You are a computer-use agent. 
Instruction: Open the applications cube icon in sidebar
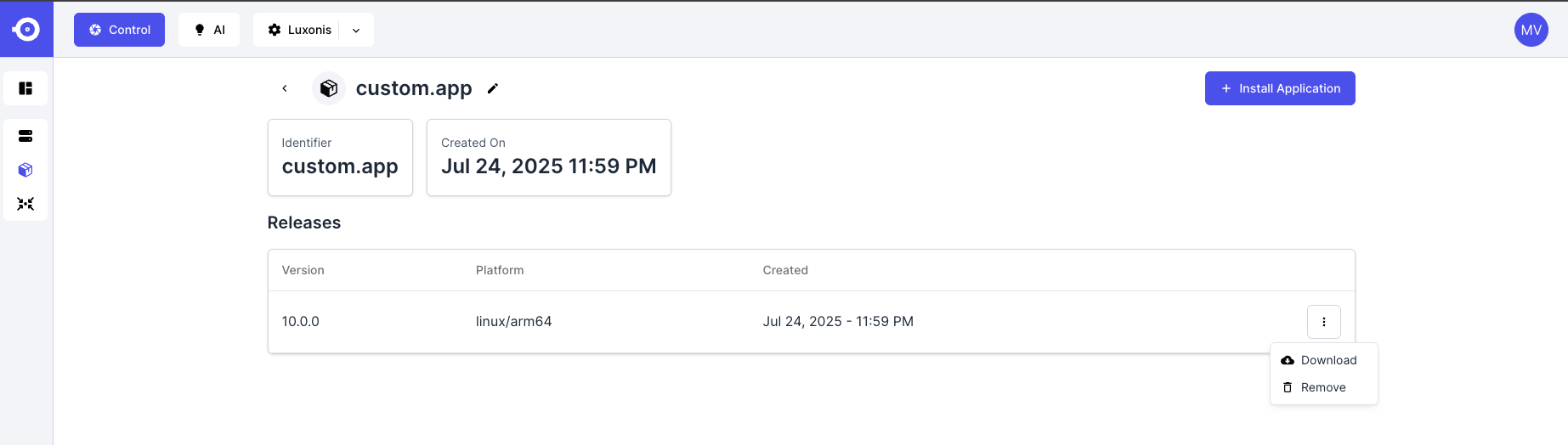(25, 170)
